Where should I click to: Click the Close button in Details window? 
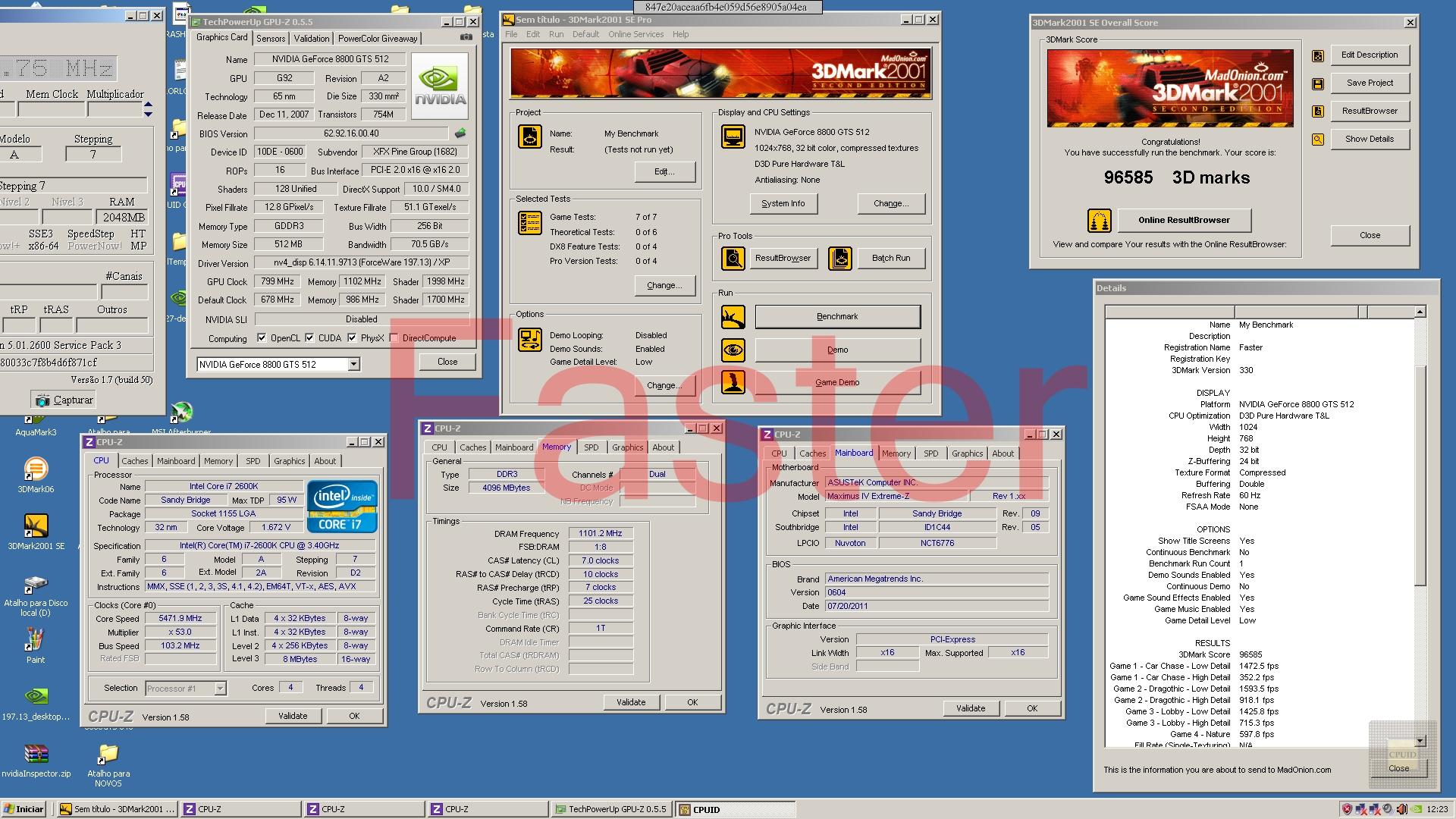click(x=1398, y=768)
